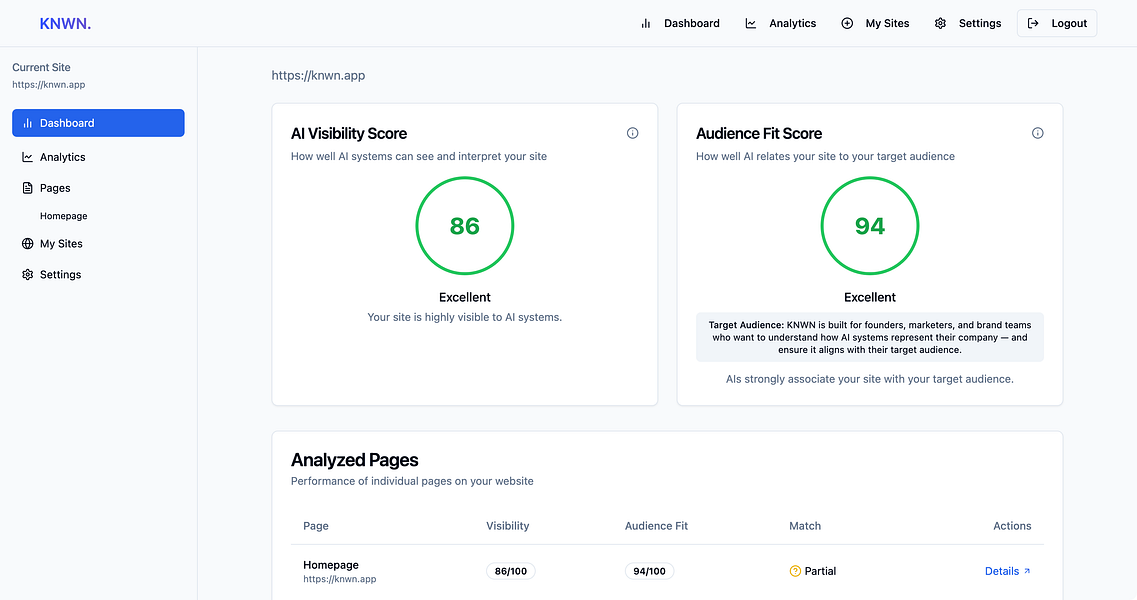Click the 86 visibility score circle
Viewport: 1137px width, 600px height.
(x=465, y=226)
